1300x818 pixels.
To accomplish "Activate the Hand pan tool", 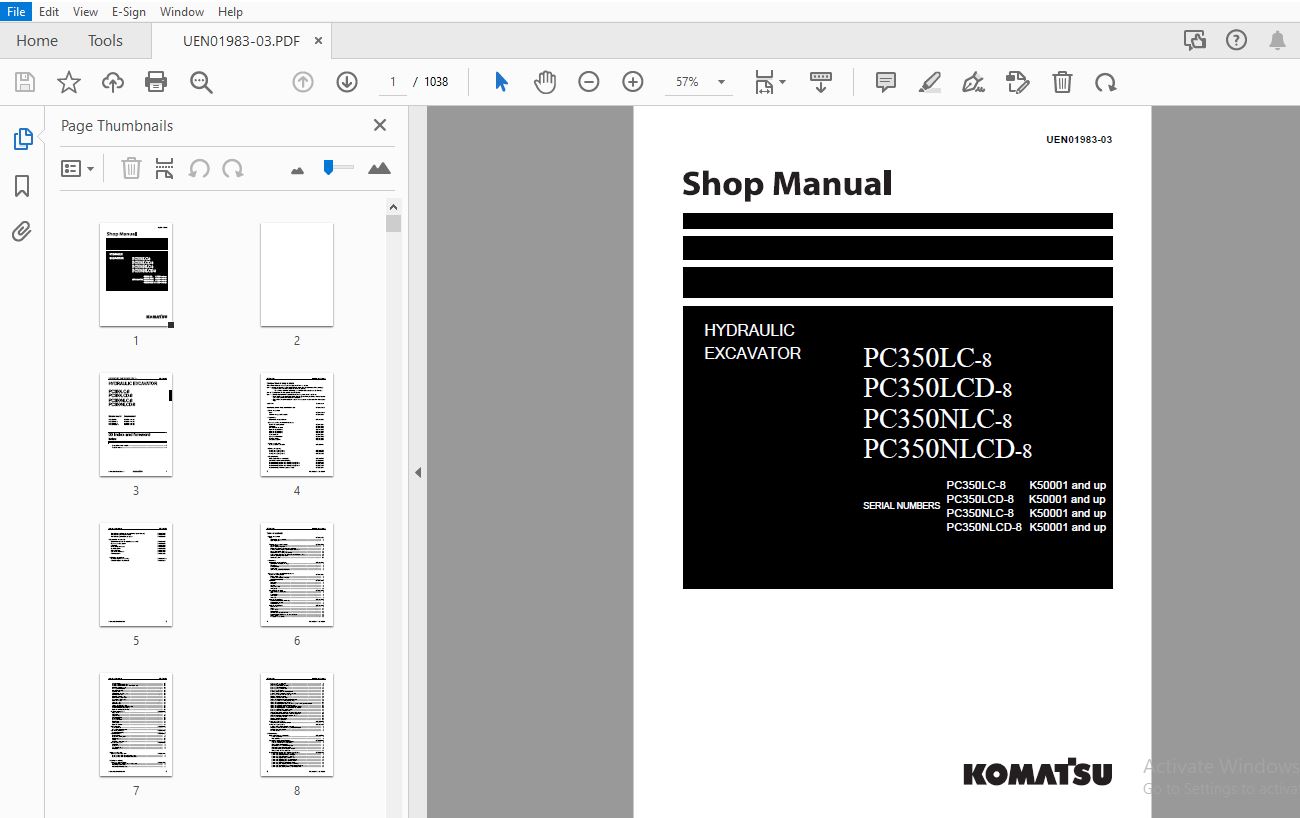I will point(545,82).
